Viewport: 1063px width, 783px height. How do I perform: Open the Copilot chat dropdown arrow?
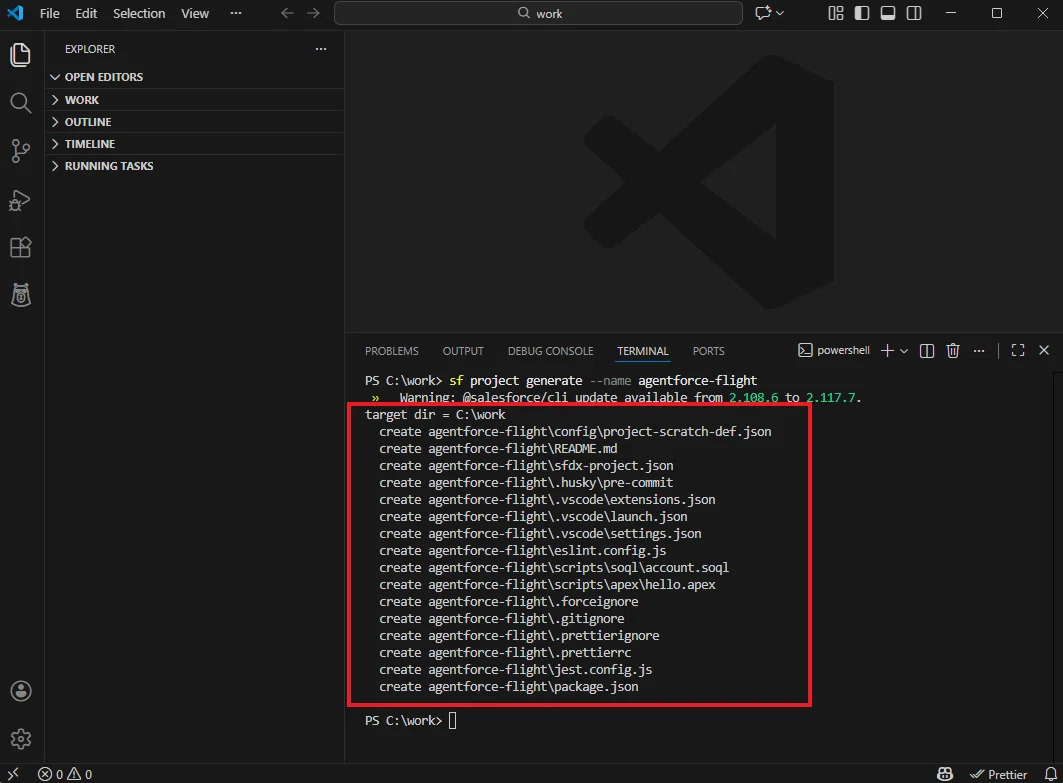pos(780,13)
